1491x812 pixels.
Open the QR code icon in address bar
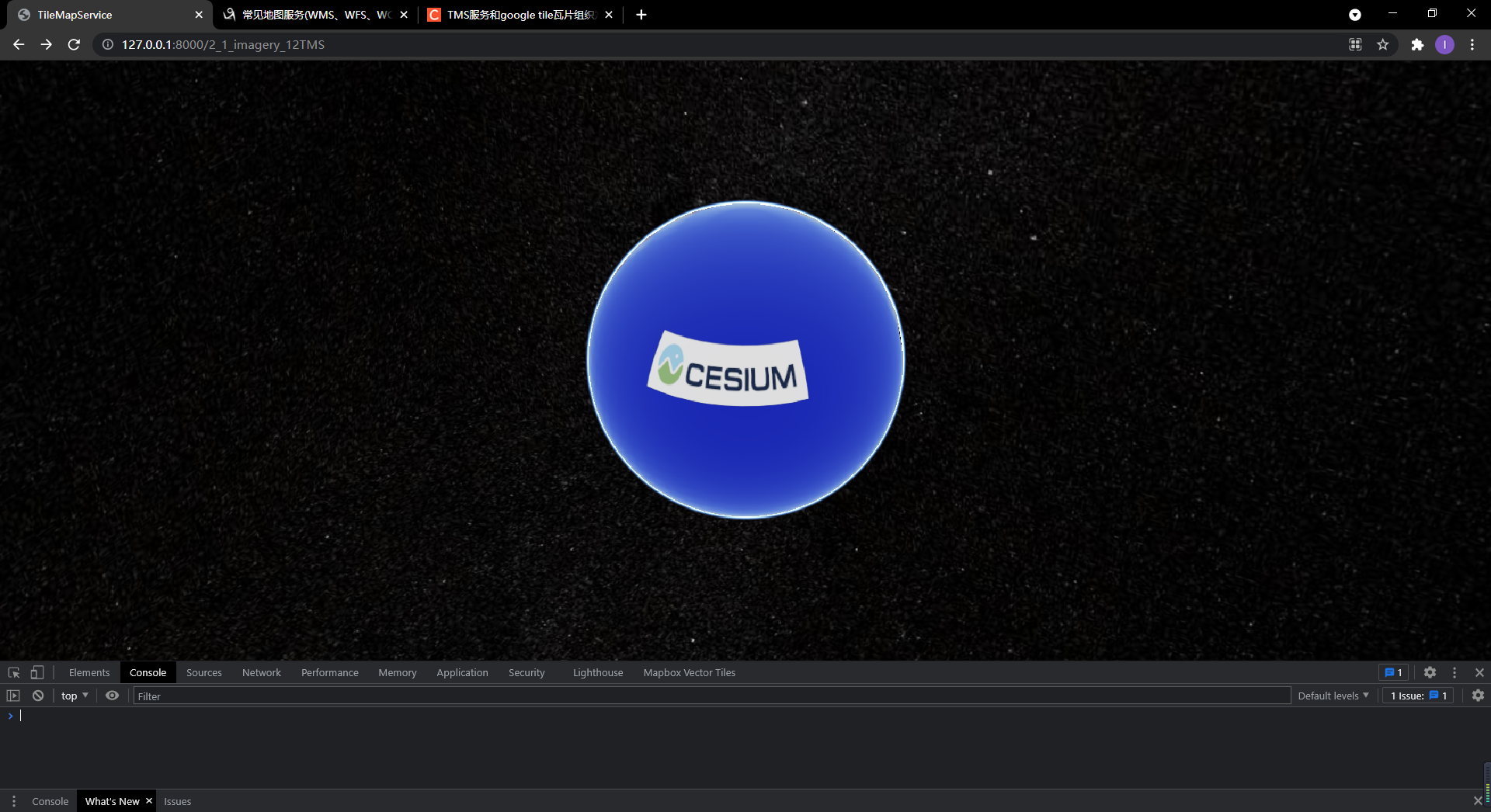click(1355, 45)
